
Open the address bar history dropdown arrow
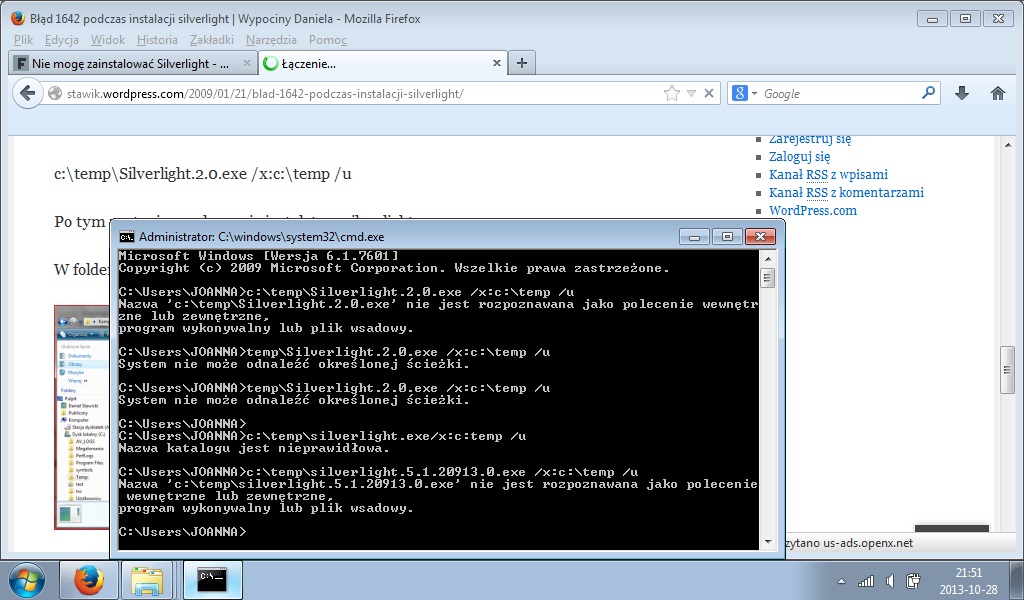tap(691, 93)
